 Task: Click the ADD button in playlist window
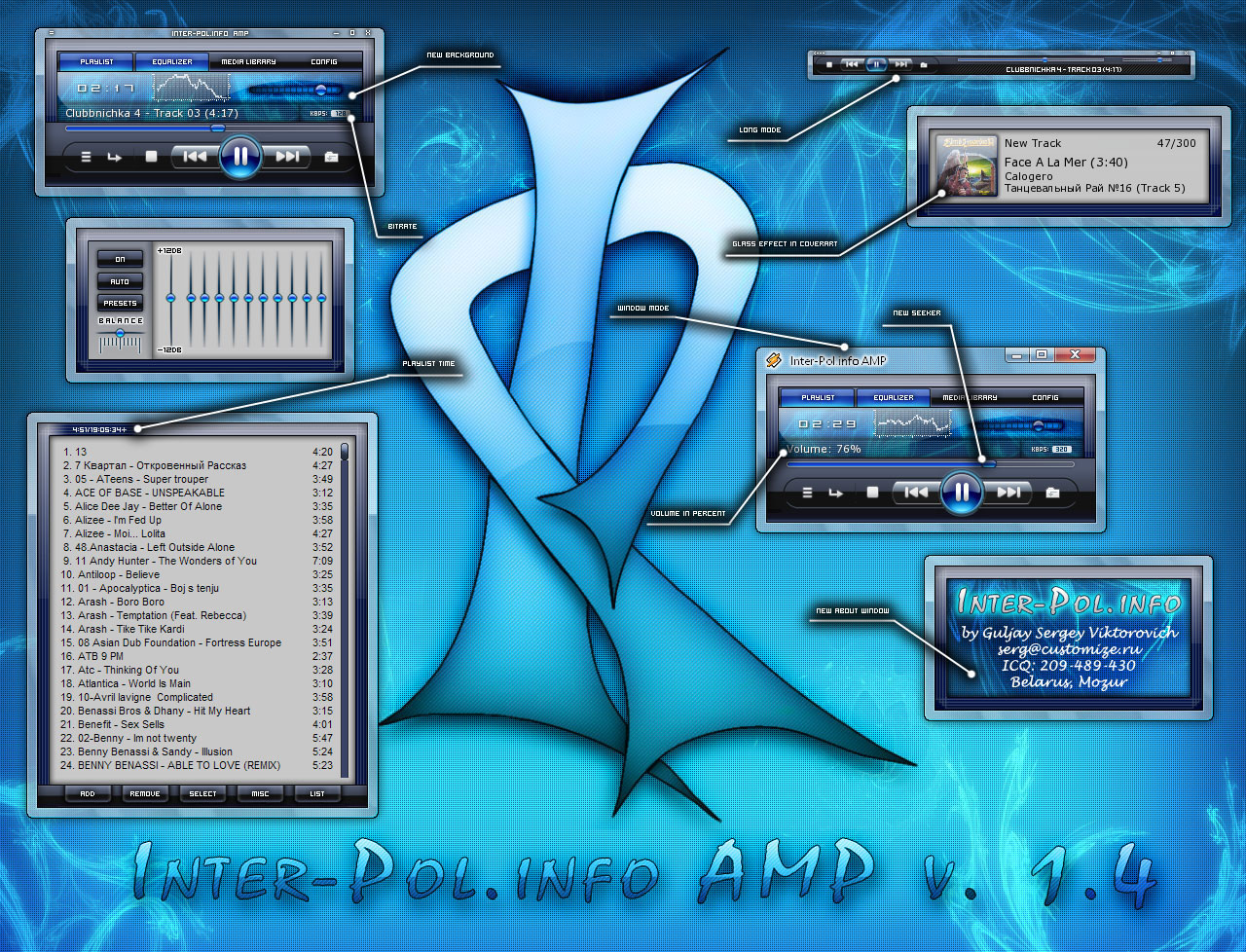pos(88,793)
